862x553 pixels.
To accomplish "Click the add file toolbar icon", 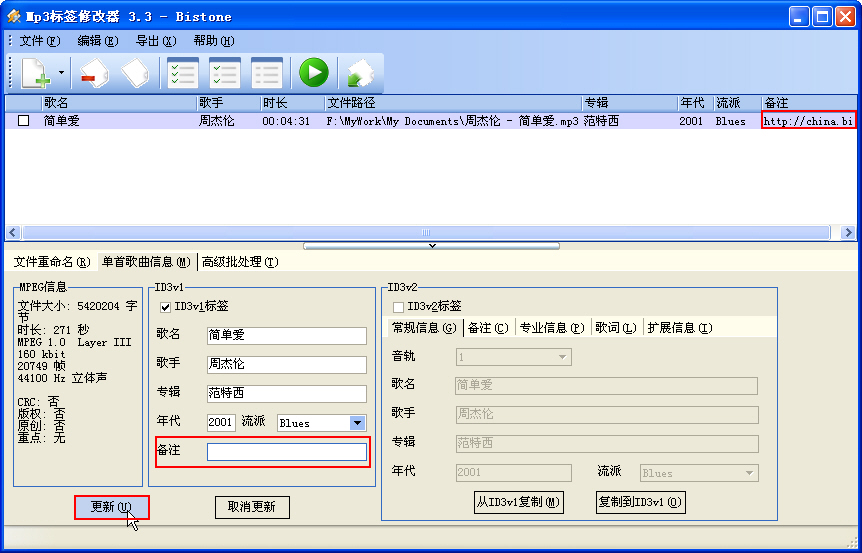I will (x=34, y=73).
